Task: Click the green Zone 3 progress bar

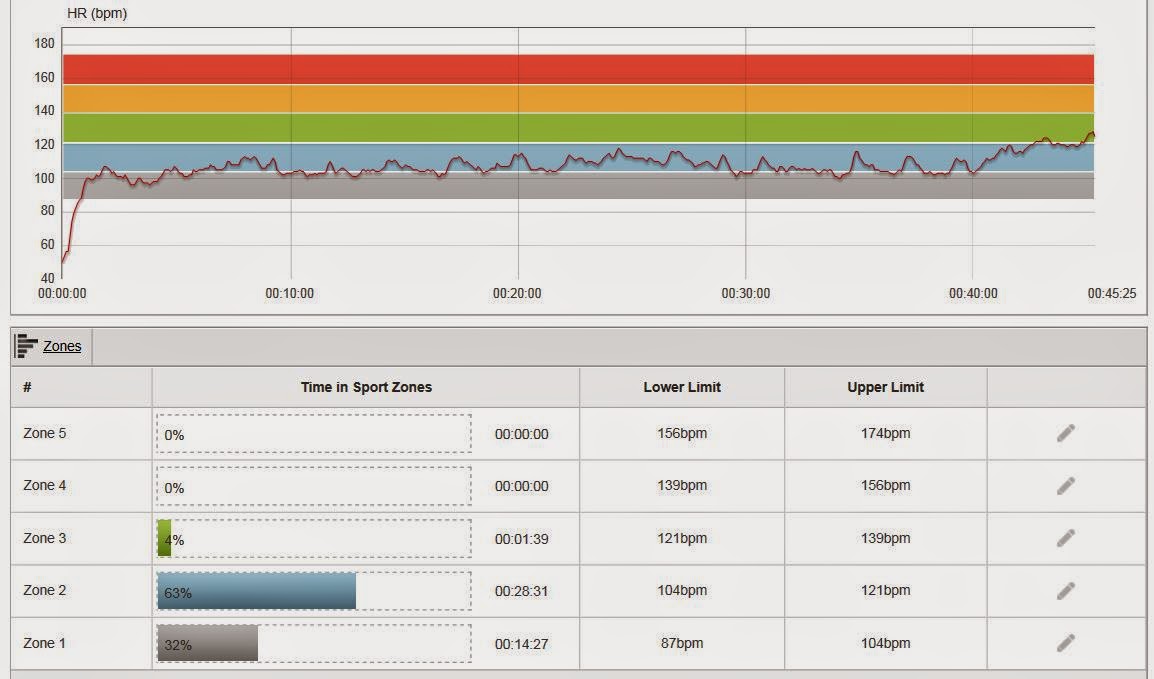Action: pos(164,538)
